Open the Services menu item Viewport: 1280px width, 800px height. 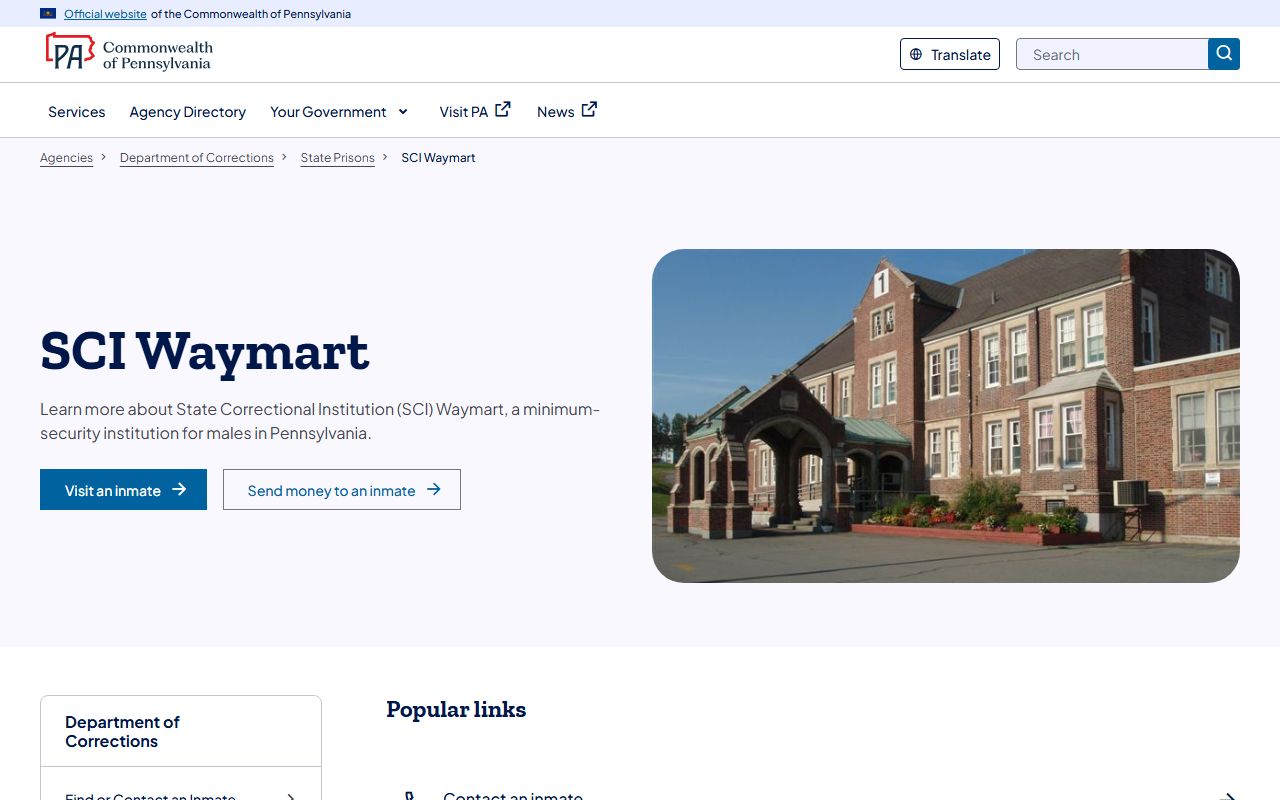77,111
